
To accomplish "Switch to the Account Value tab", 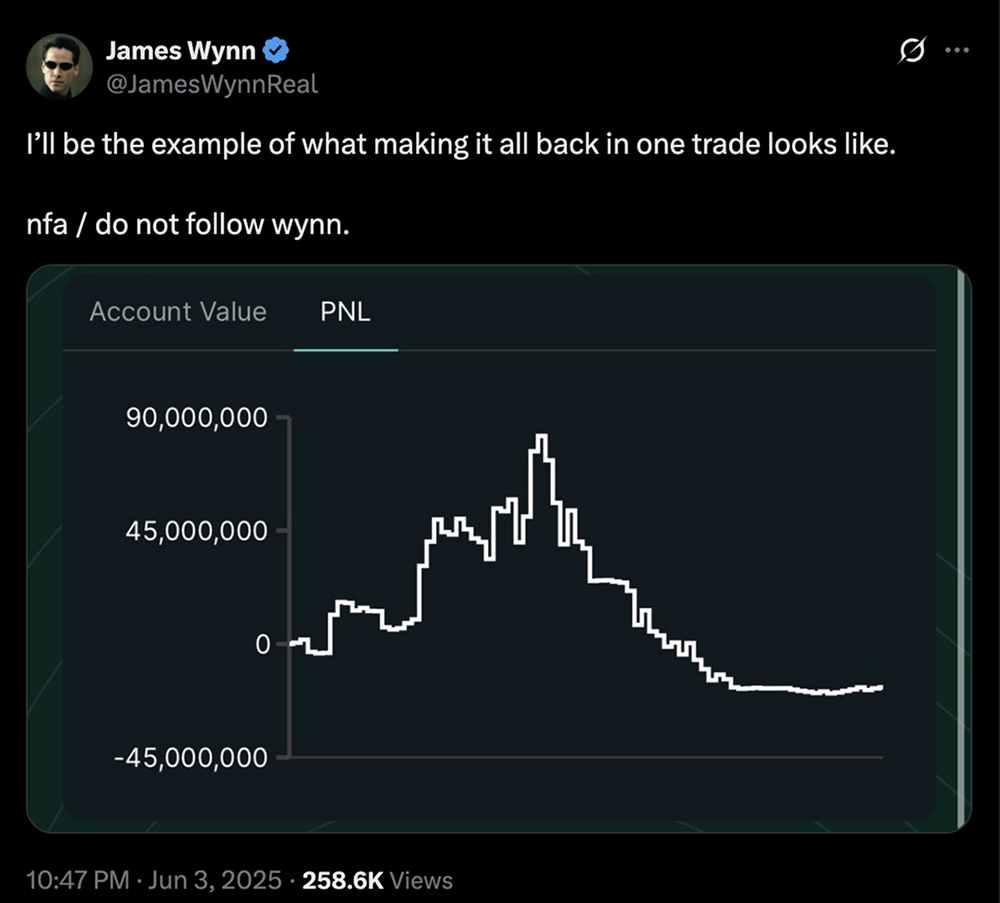I will pyautogui.click(x=178, y=312).
